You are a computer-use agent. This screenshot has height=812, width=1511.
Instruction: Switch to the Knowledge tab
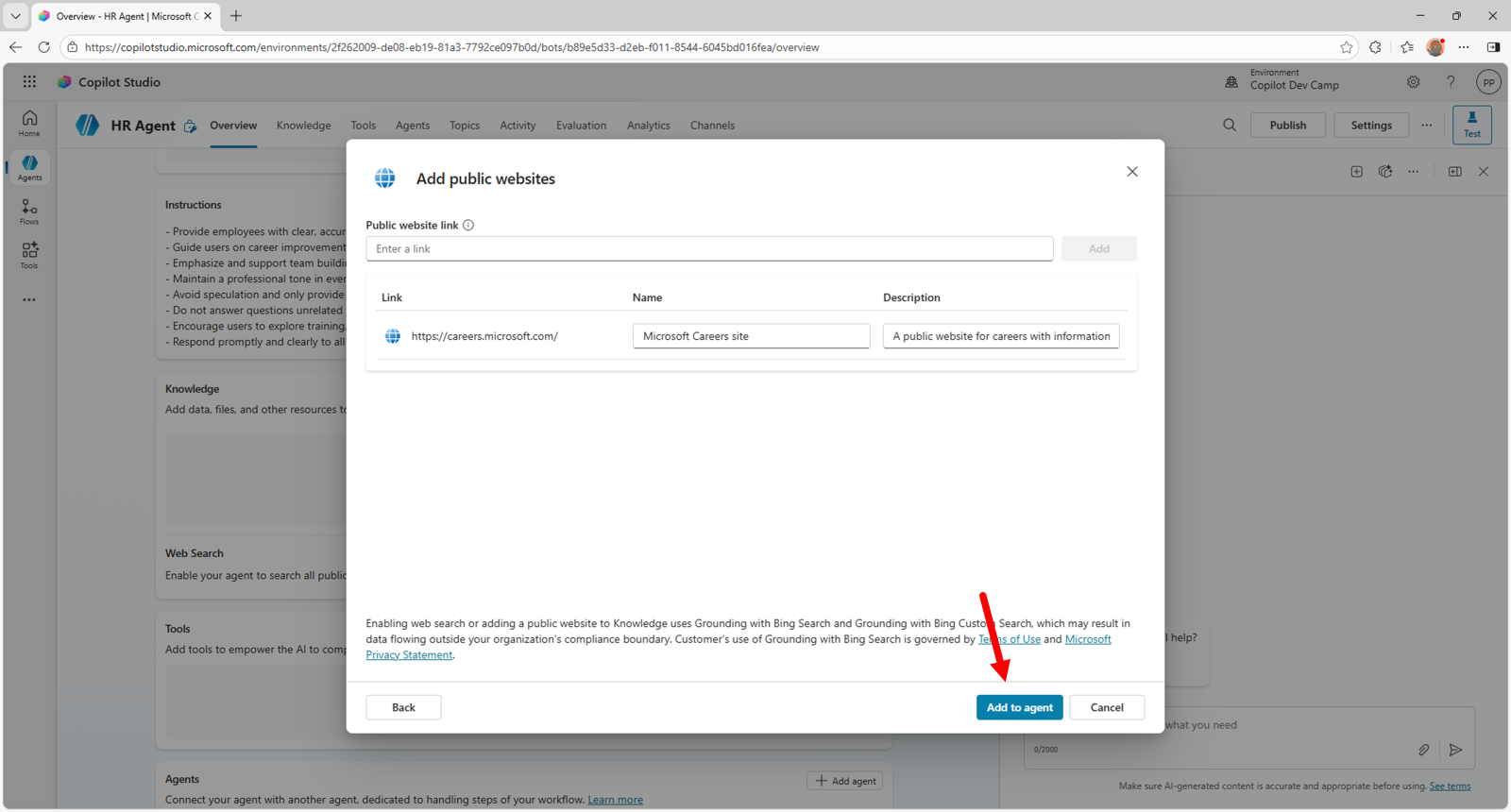coord(304,126)
